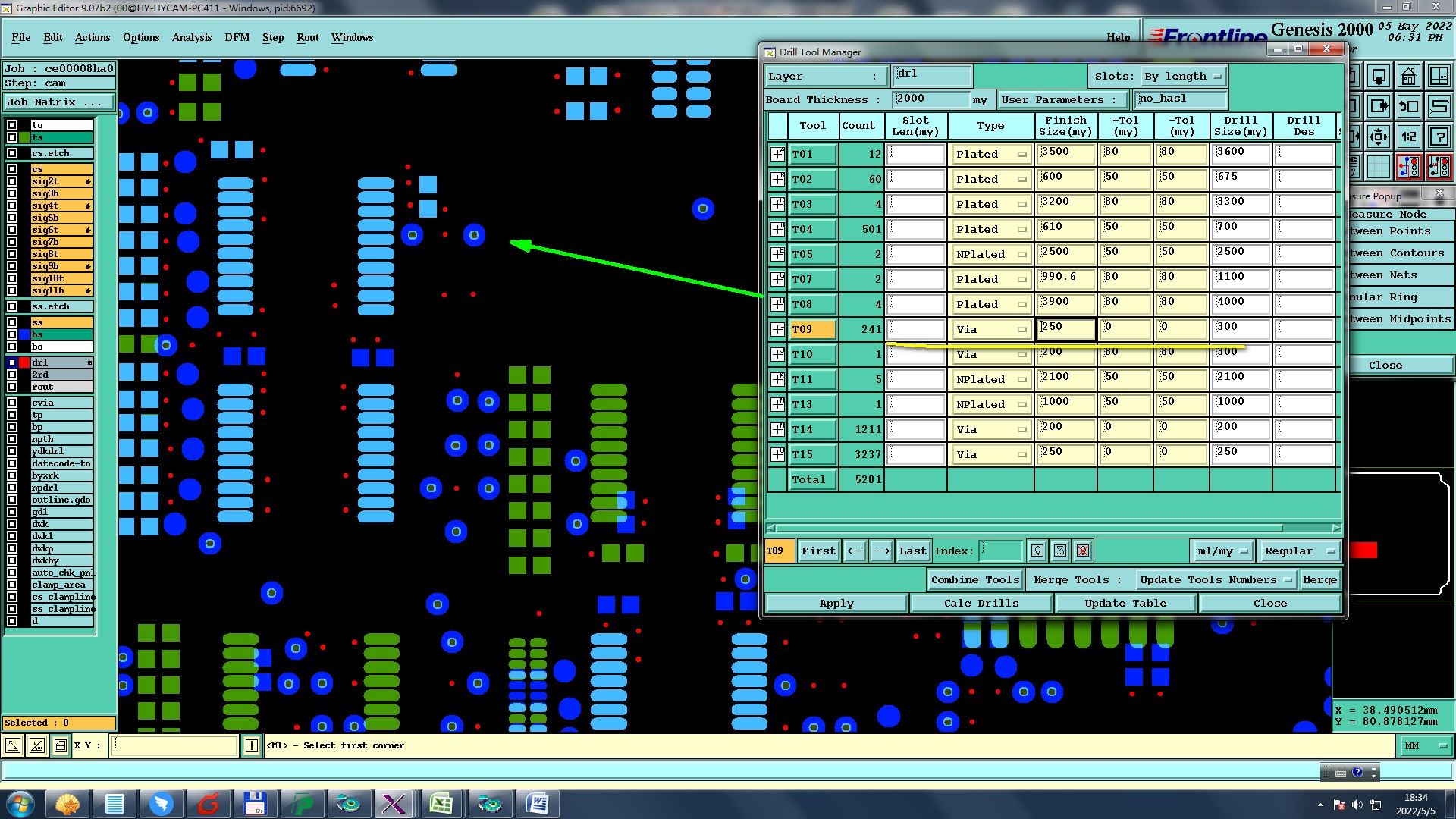Toggle the grid display icon
Image resolution: width=1456 pixels, height=819 pixels.
1378,167
